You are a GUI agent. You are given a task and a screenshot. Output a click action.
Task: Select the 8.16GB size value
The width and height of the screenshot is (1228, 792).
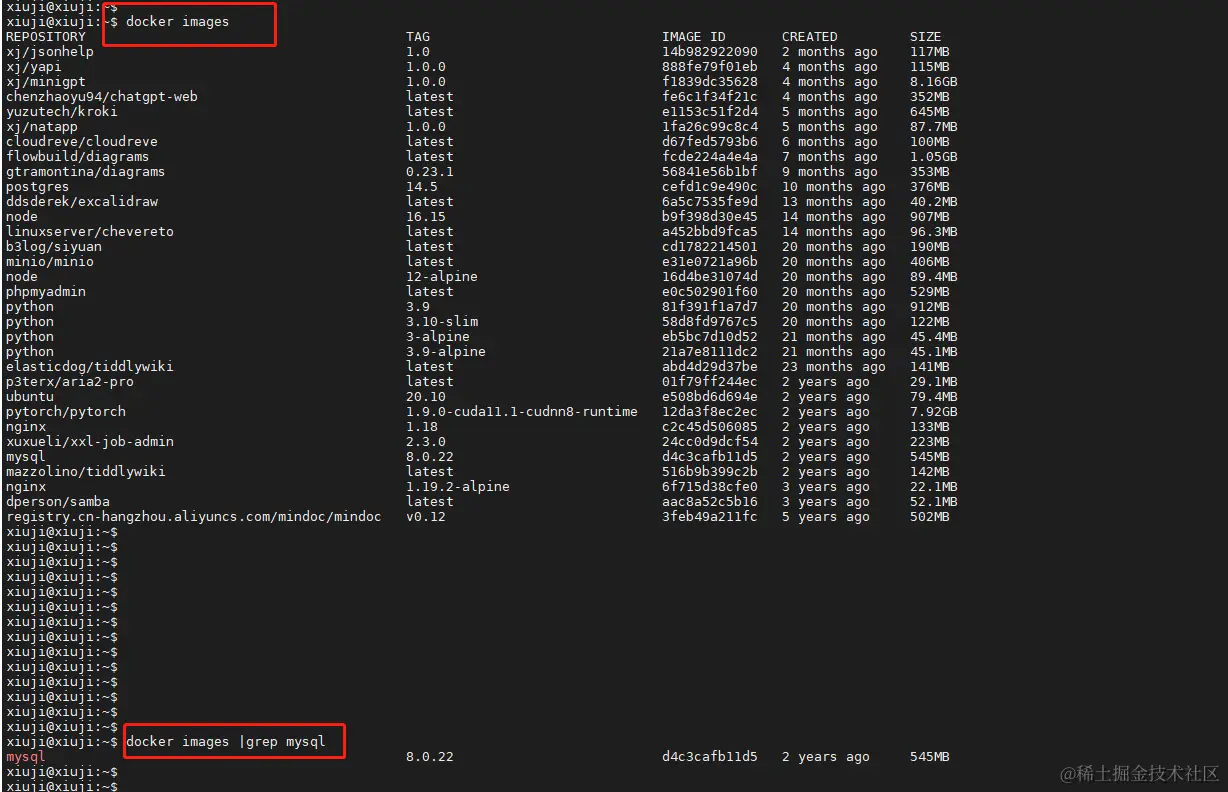(x=934, y=81)
